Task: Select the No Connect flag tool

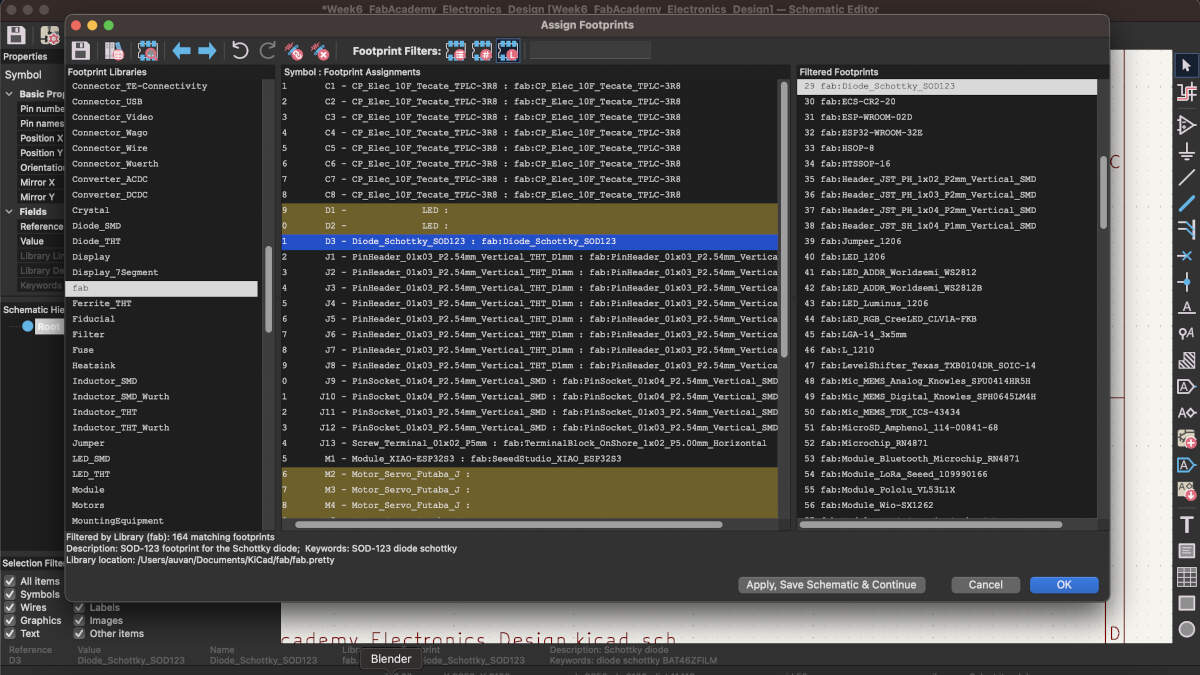Action: pyautogui.click(x=1187, y=255)
